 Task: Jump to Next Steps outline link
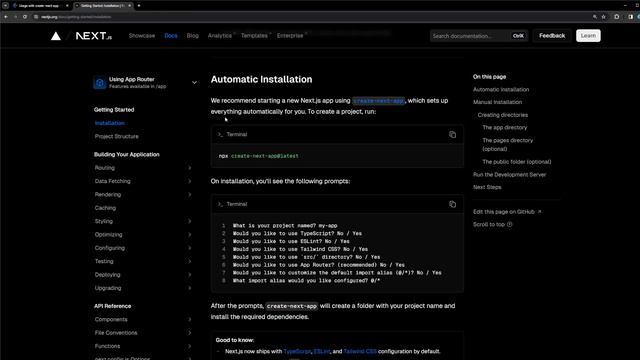pyautogui.click(x=487, y=187)
